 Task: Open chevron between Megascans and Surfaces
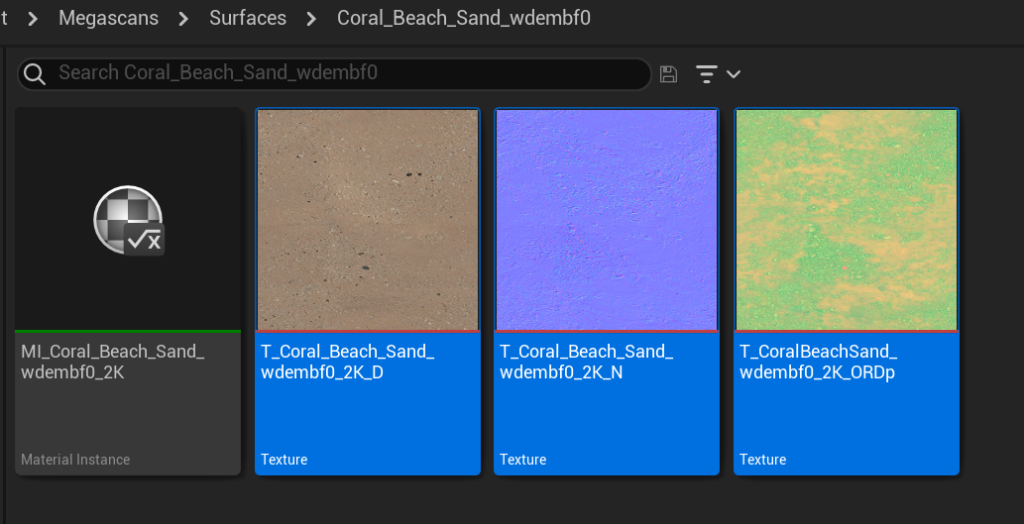point(184,18)
